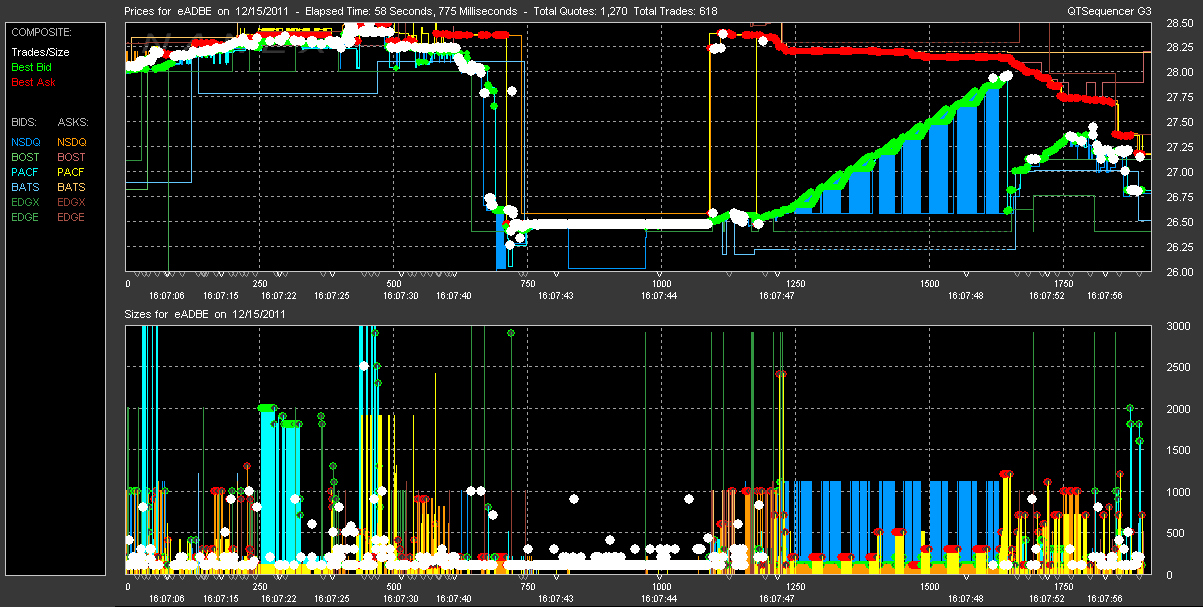Screen dimensions: 1203x607
Task: Click the 'QTSequencer G3' label
Action: [x=1109, y=11]
